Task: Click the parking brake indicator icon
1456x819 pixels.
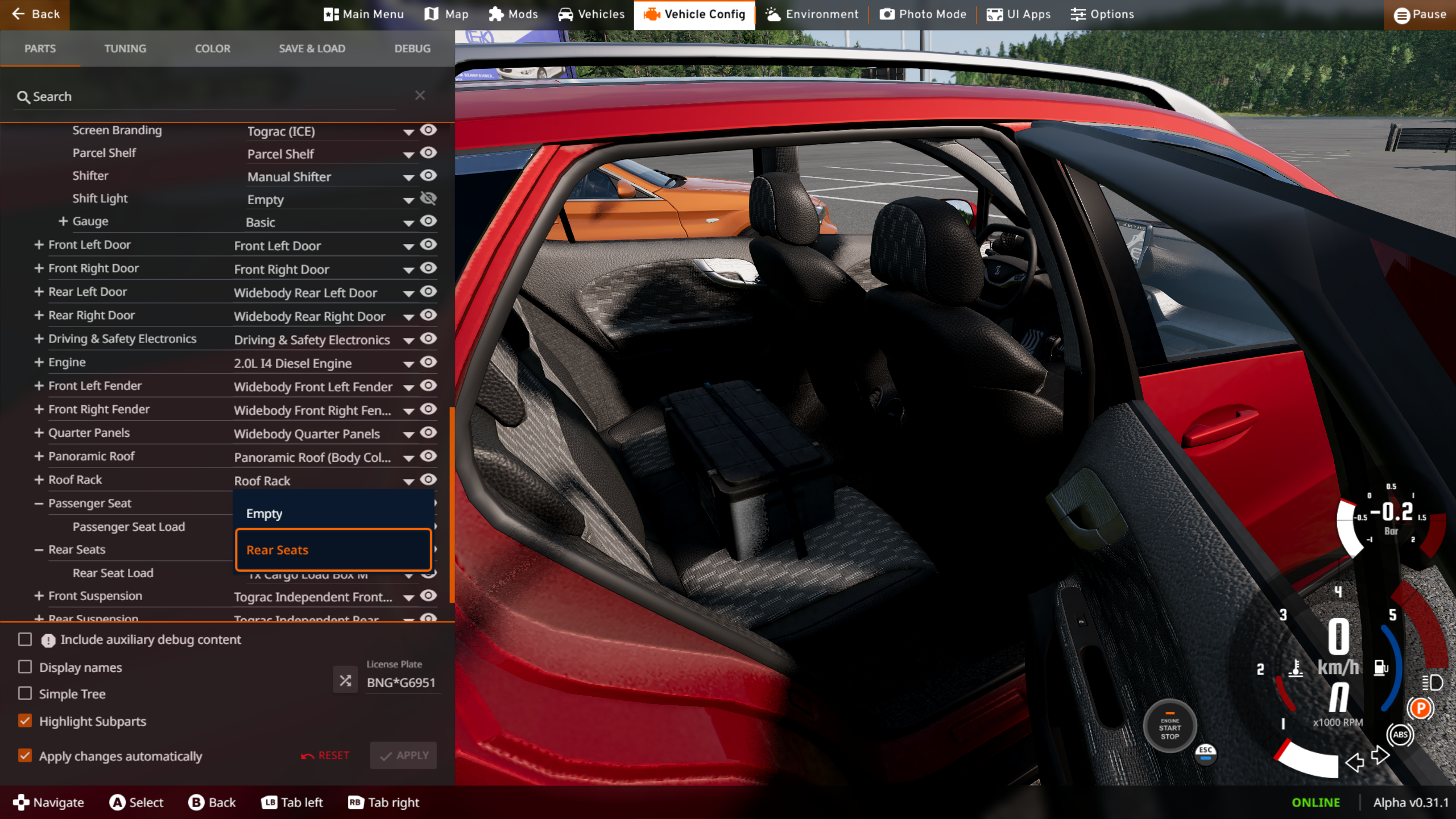Action: (1421, 709)
